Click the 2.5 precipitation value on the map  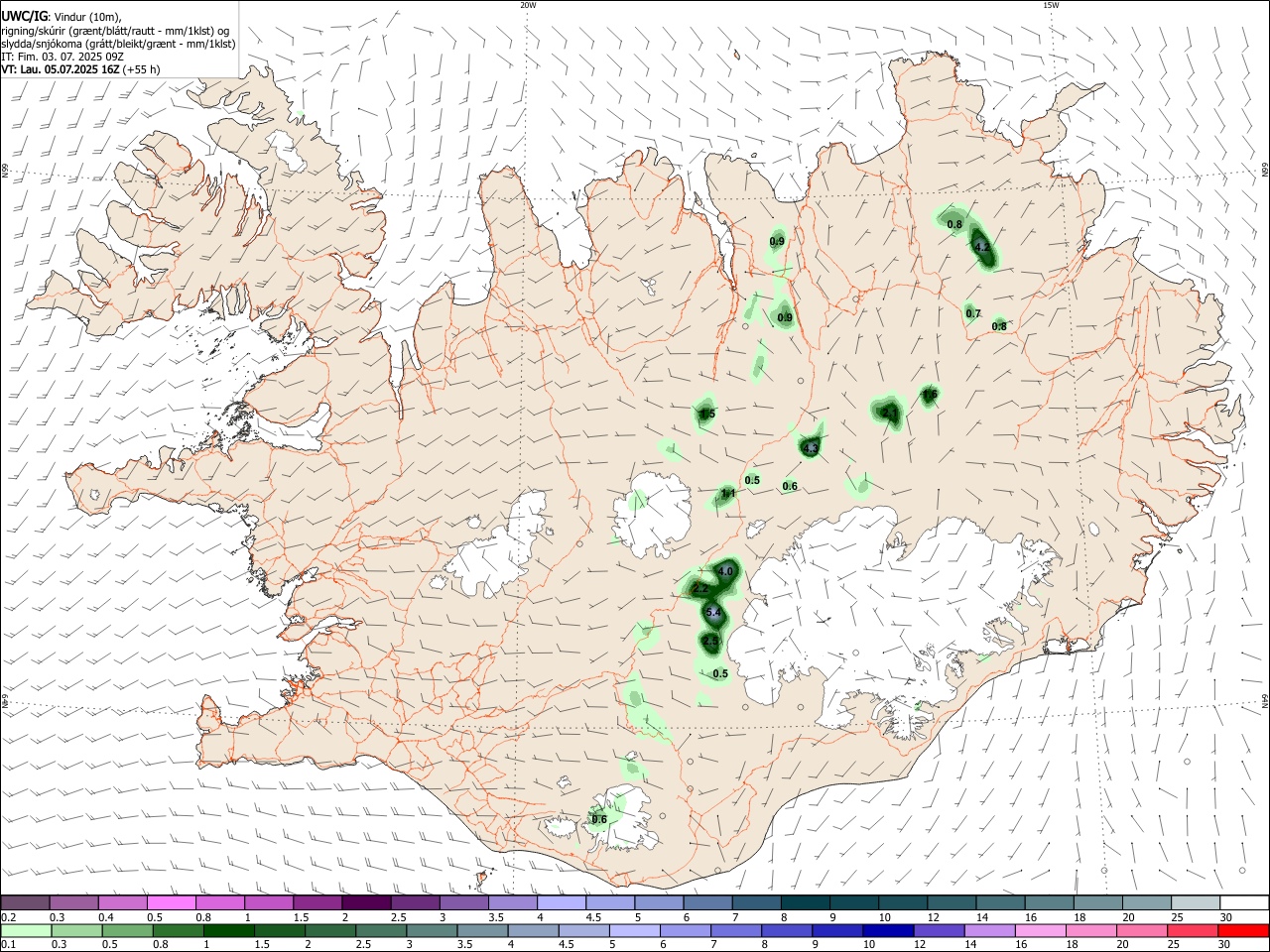[x=709, y=642]
